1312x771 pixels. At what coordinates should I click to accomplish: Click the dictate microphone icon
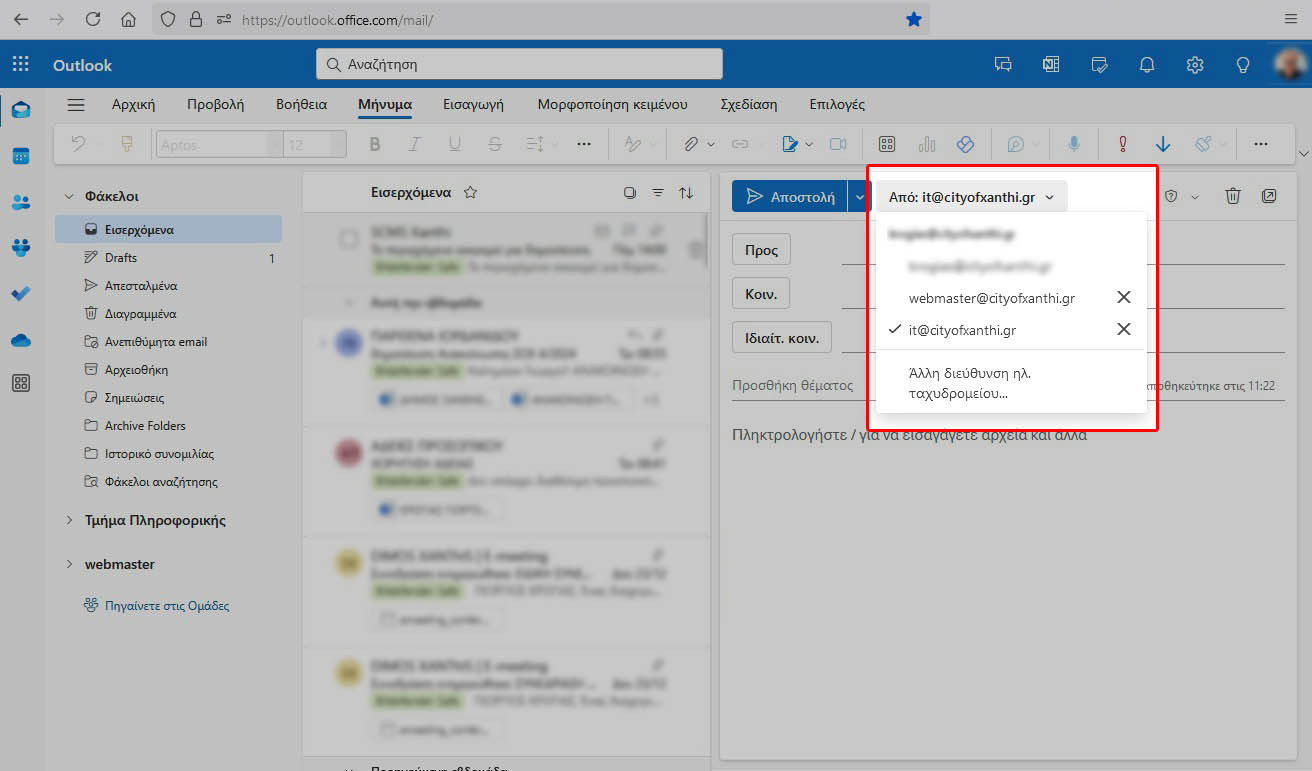click(1073, 144)
